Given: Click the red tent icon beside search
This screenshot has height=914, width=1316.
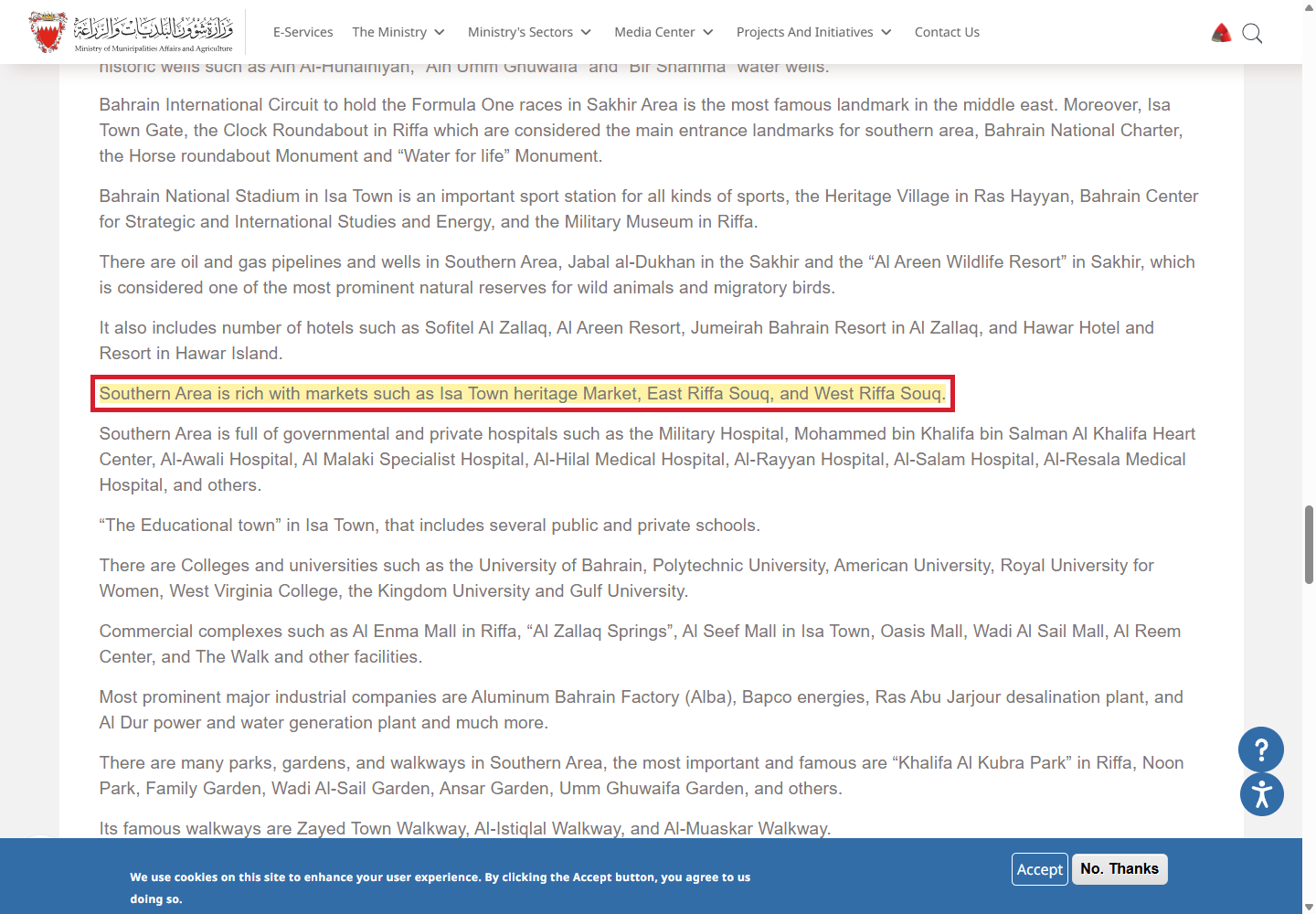Looking at the screenshot, I should point(1221,34).
